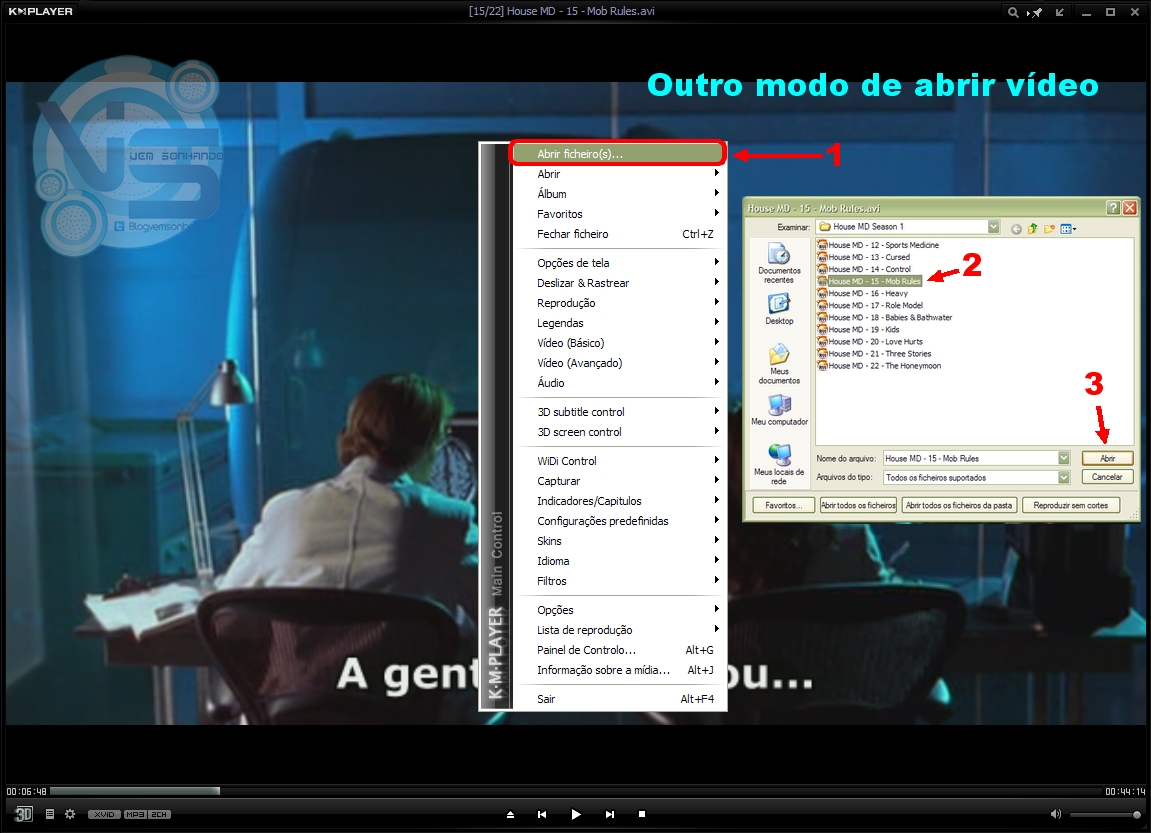Open Meus documentos in dialog sidebar
The height and width of the screenshot is (833, 1151).
tap(779, 363)
